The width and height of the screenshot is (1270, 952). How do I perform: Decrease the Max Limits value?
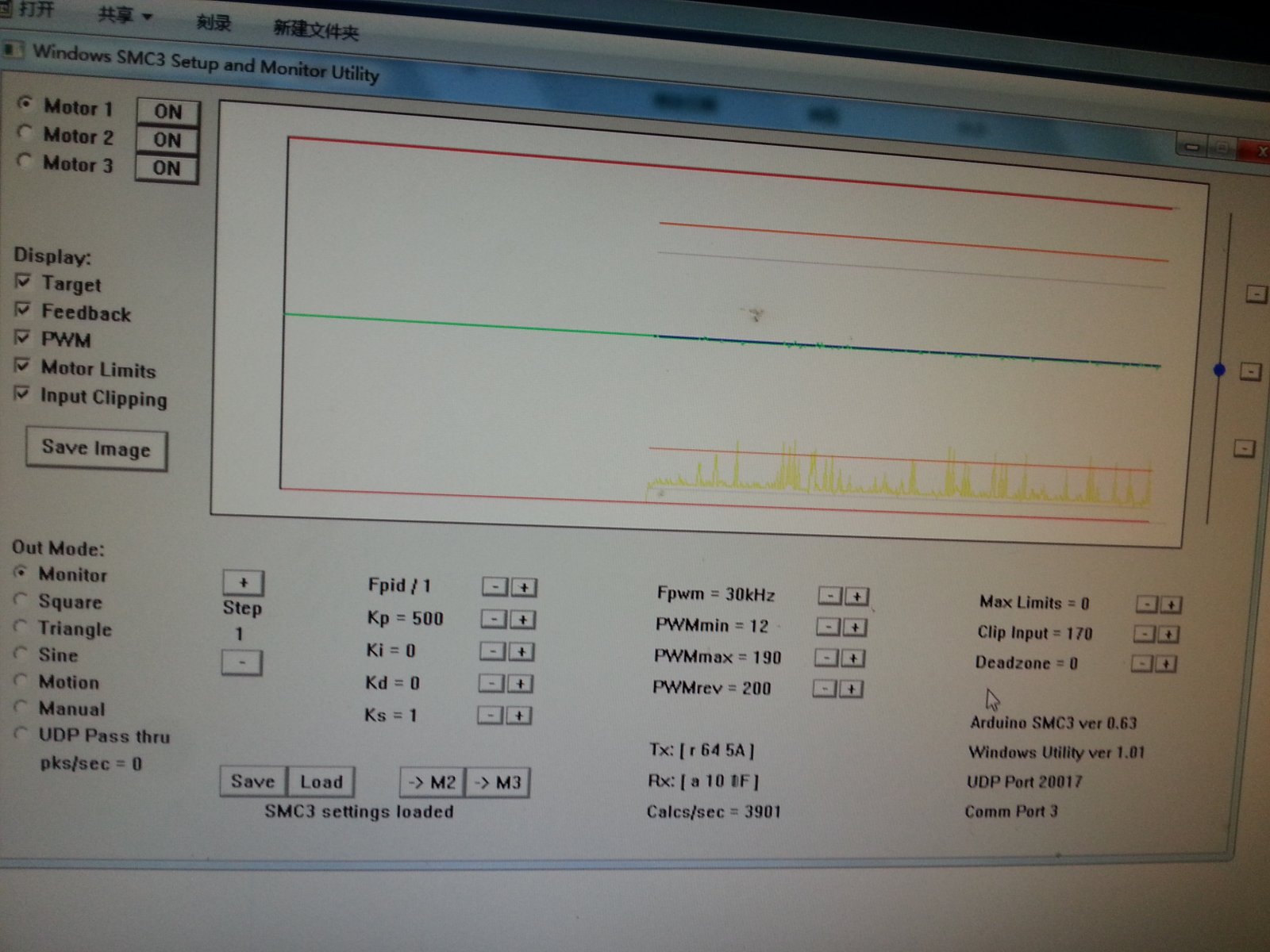(1148, 605)
